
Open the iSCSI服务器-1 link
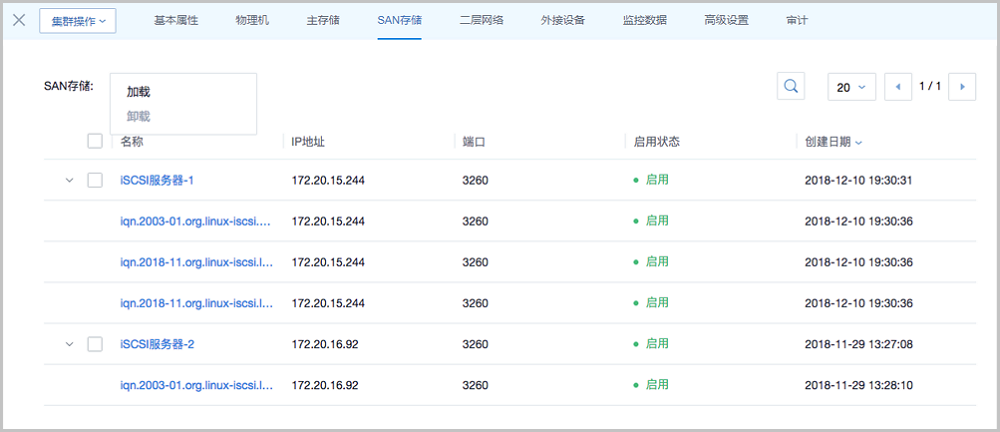157,180
